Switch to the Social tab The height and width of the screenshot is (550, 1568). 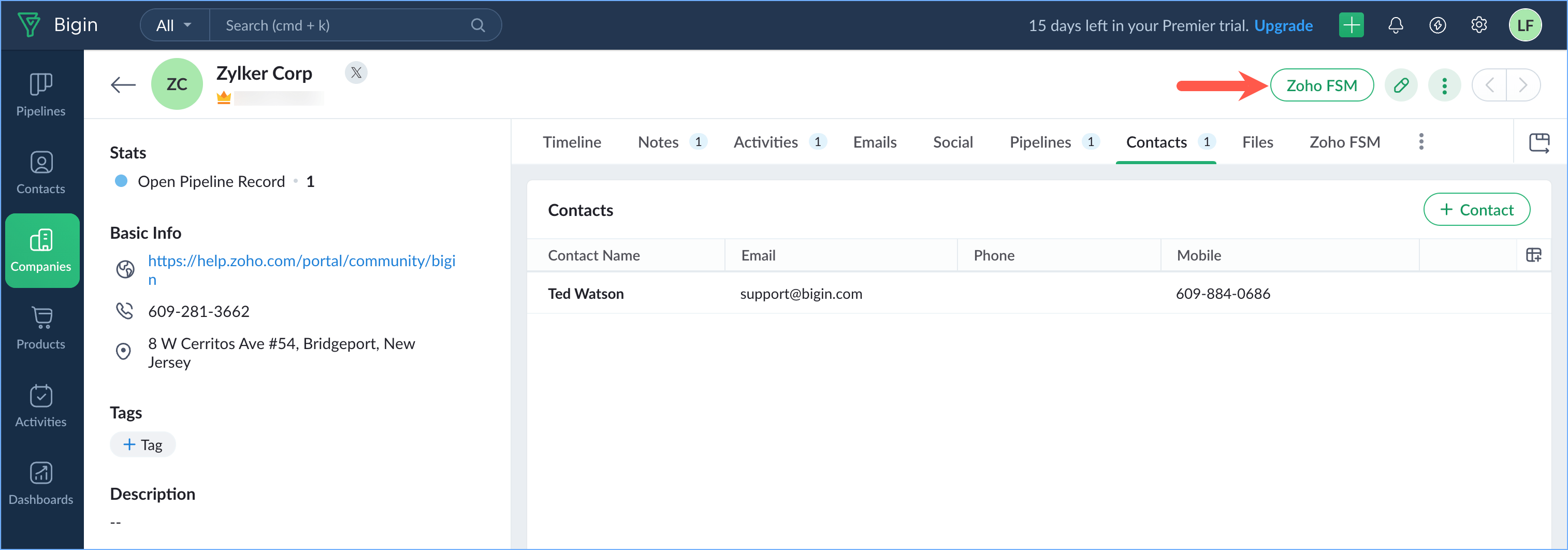point(953,142)
